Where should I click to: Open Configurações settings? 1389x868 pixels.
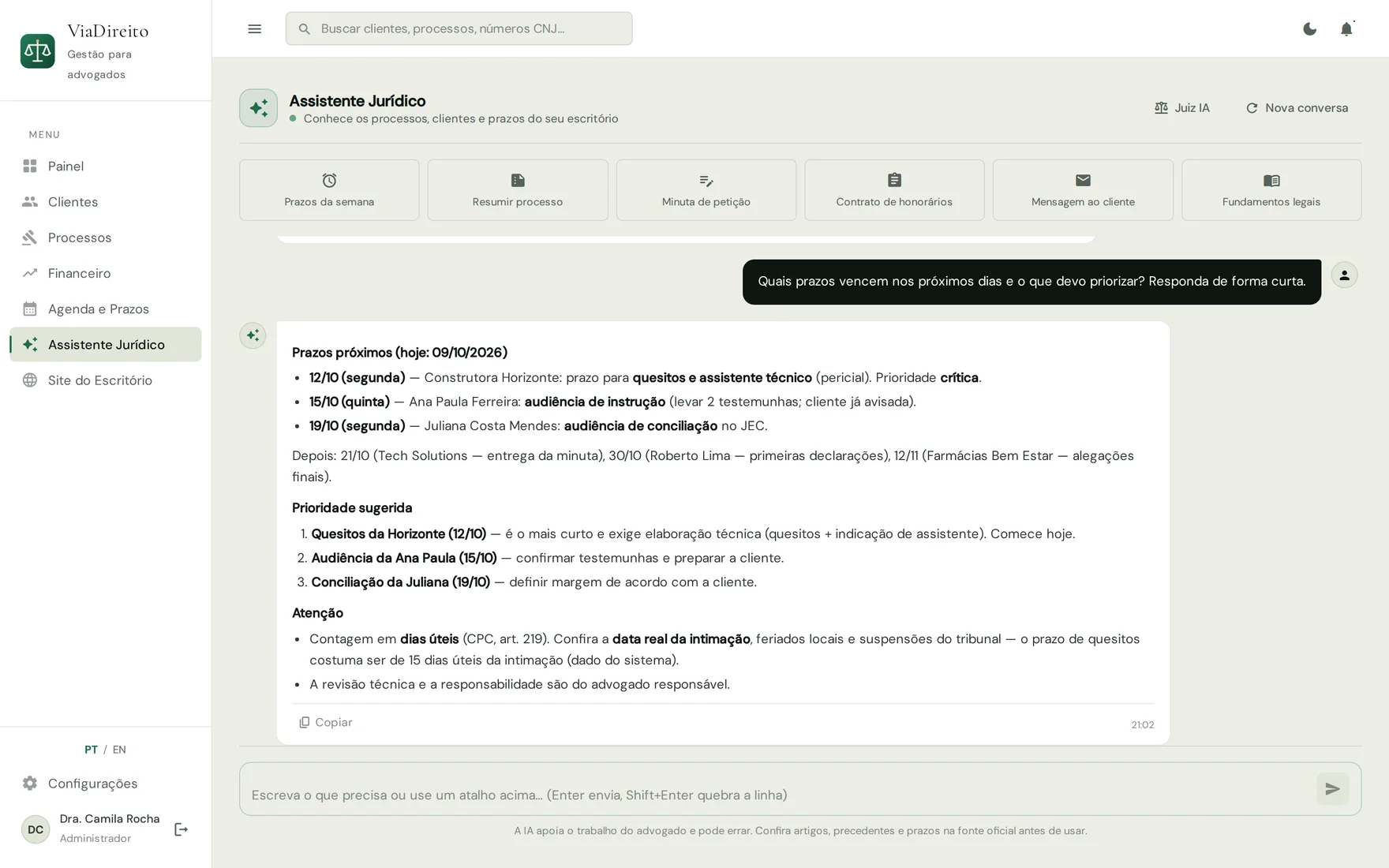(x=105, y=784)
